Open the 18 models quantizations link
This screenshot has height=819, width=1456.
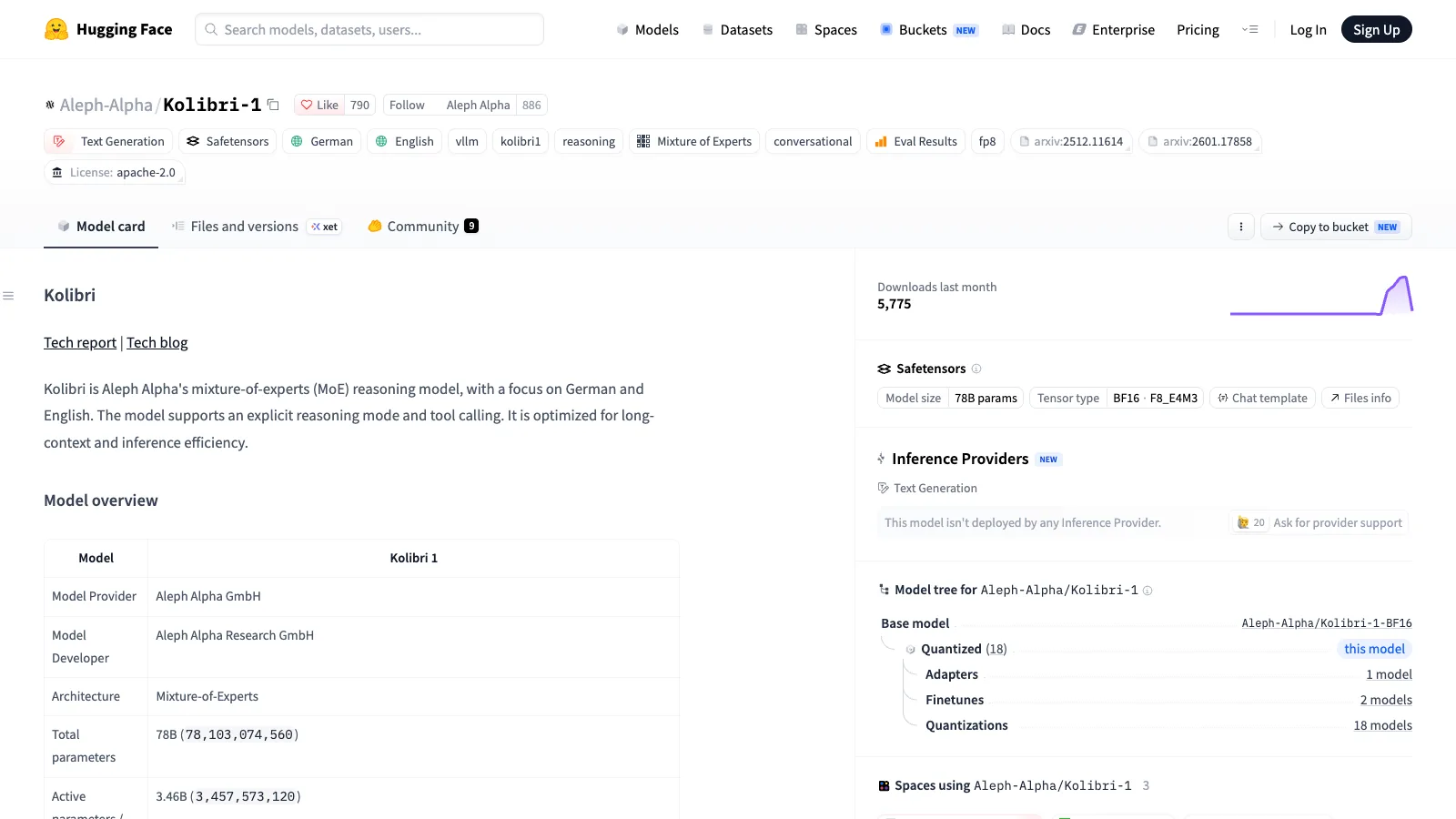pyautogui.click(x=1382, y=725)
